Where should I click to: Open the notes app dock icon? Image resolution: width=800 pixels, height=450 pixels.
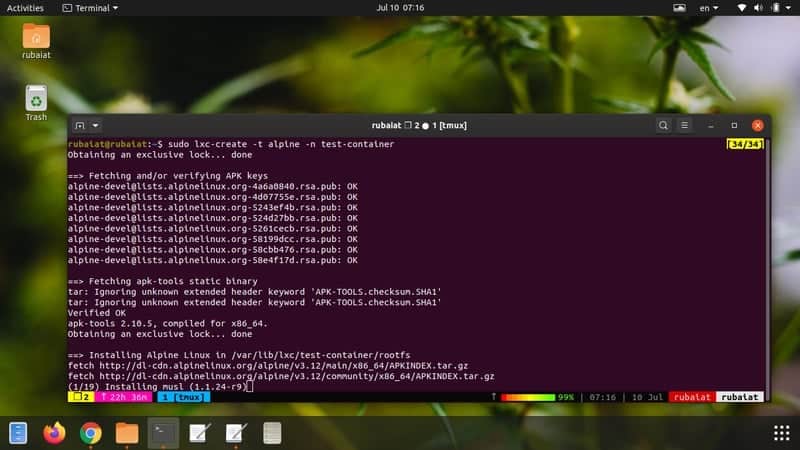click(x=272, y=433)
